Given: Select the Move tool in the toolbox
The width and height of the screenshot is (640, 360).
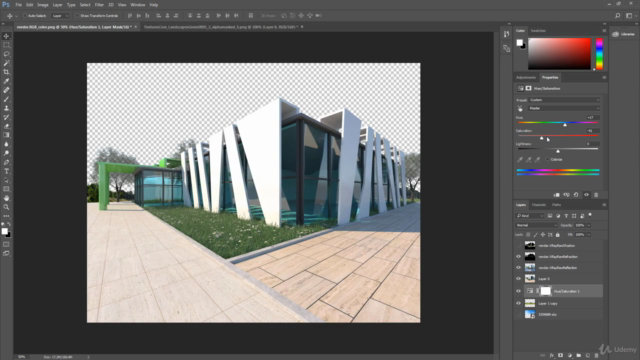Looking at the screenshot, I should pos(6,36).
